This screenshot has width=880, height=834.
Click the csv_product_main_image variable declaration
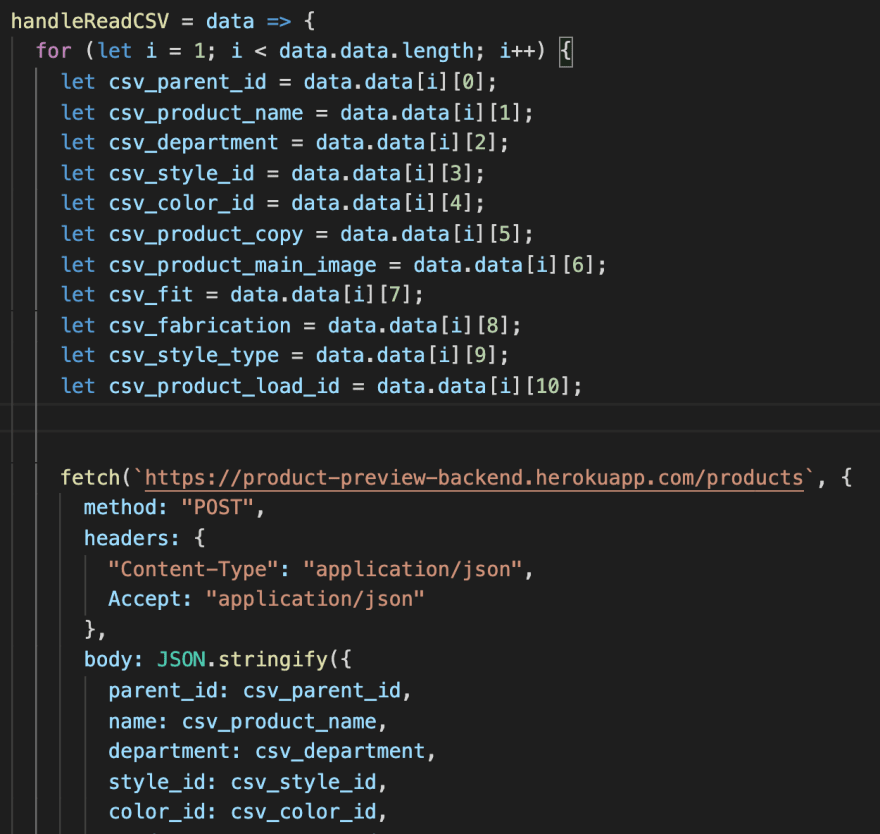point(242,265)
